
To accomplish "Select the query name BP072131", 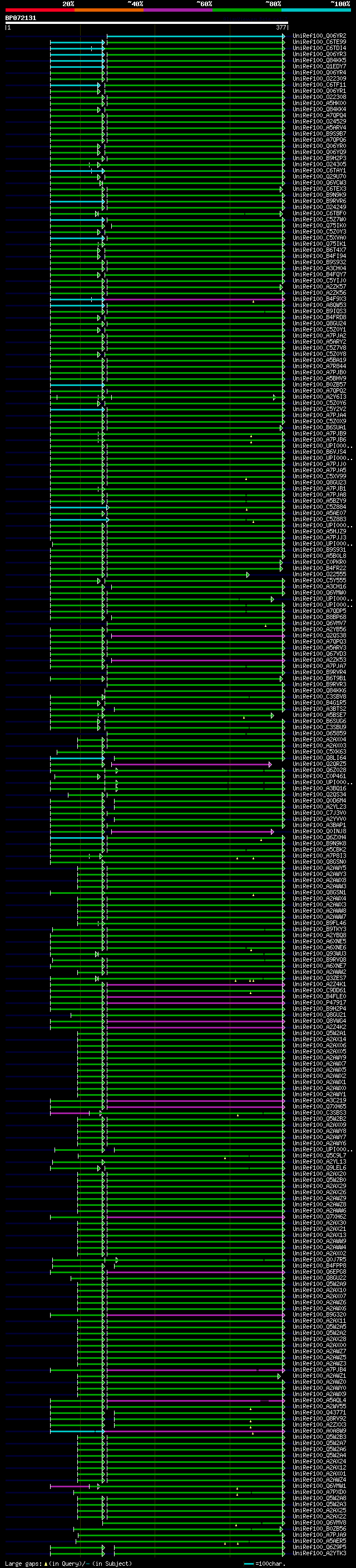I will click(x=21, y=18).
